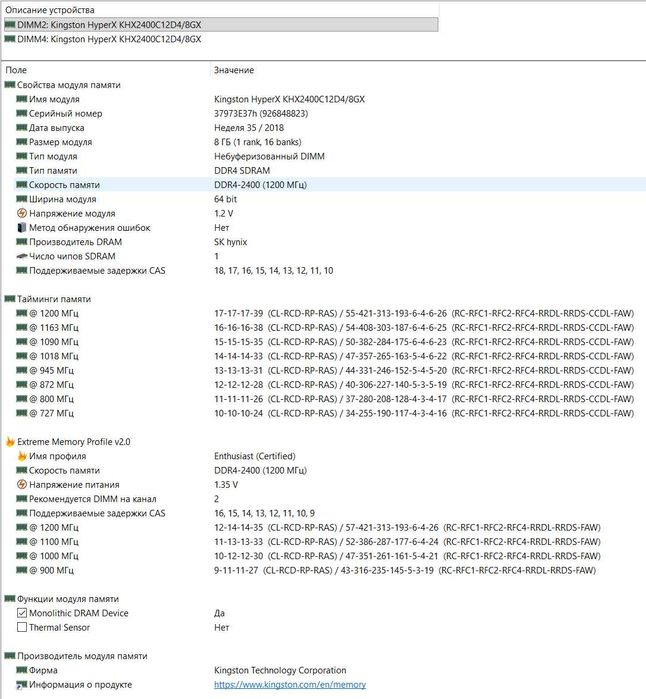Image resolution: width=646 pixels, height=699 pixels.
Task: Select the 1.2 V value
Action: [x=223, y=213]
